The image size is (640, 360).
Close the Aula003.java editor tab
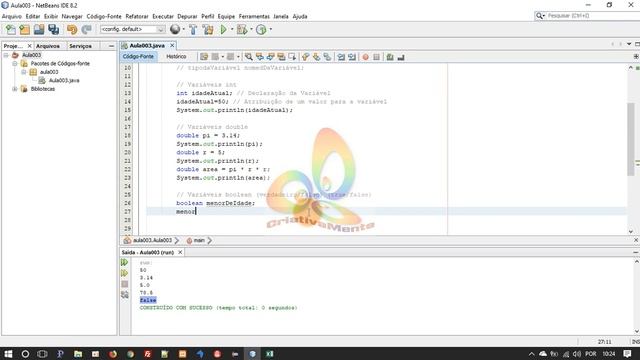pyautogui.click(x=172, y=46)
